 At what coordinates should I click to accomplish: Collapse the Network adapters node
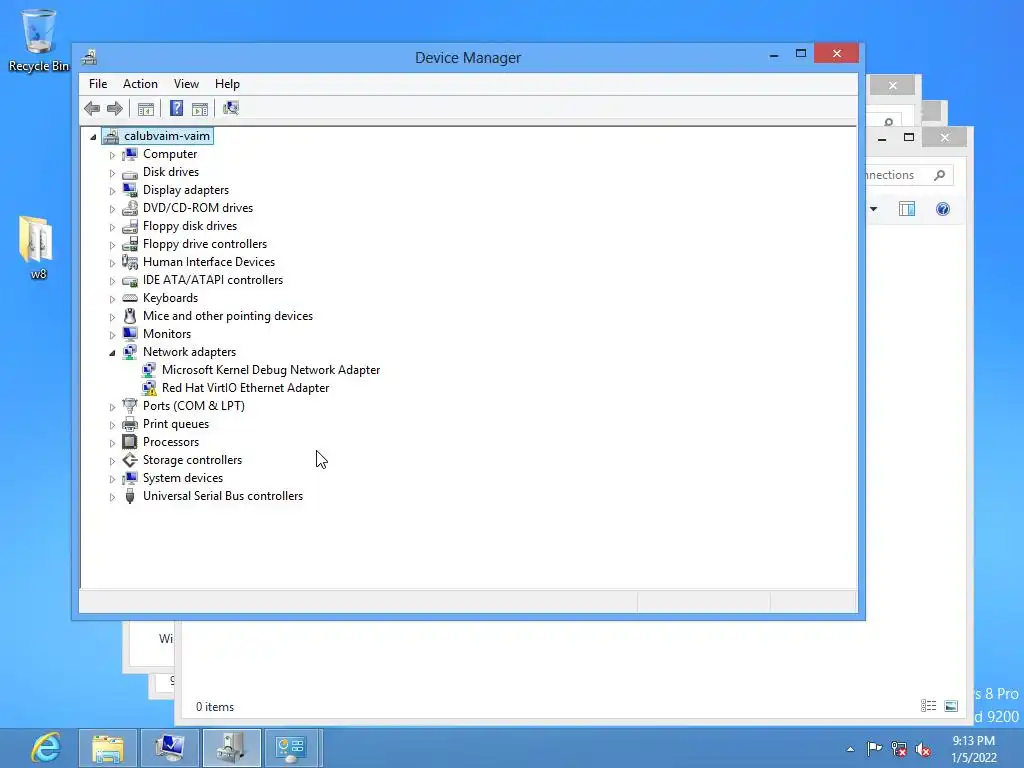pyautogui.click(x=112, y=353)
